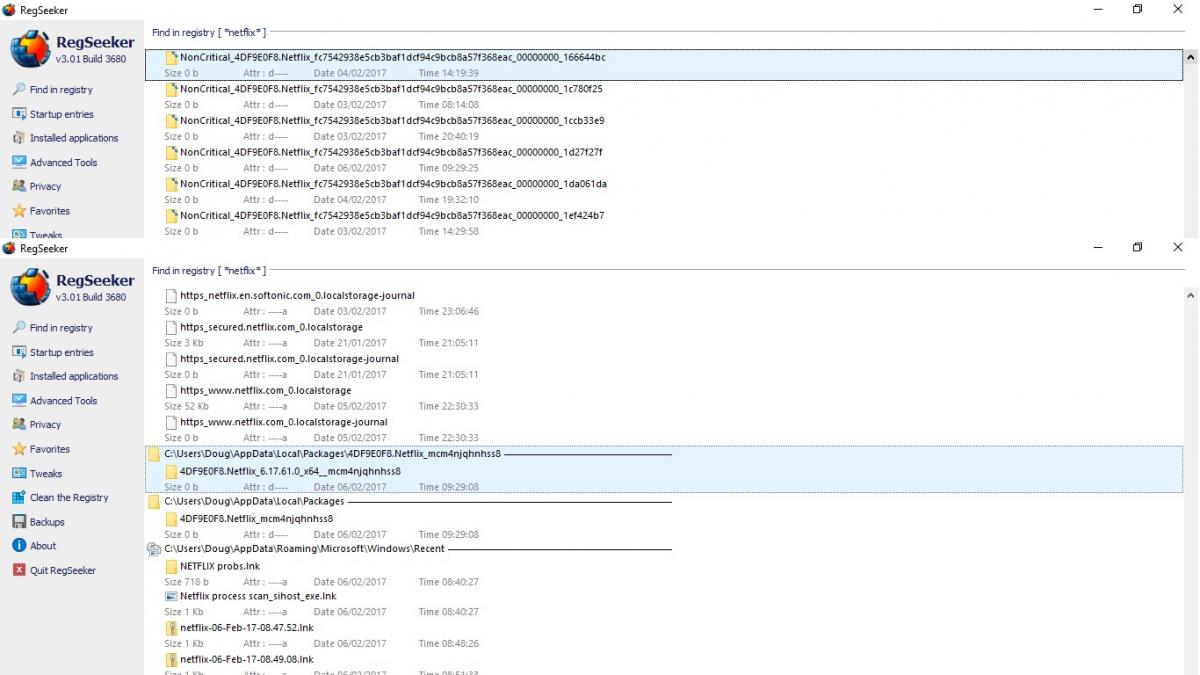Open Privacy icon in lower RegSeeker window
The image size is (1200, 675).
(x=19, y=424)
